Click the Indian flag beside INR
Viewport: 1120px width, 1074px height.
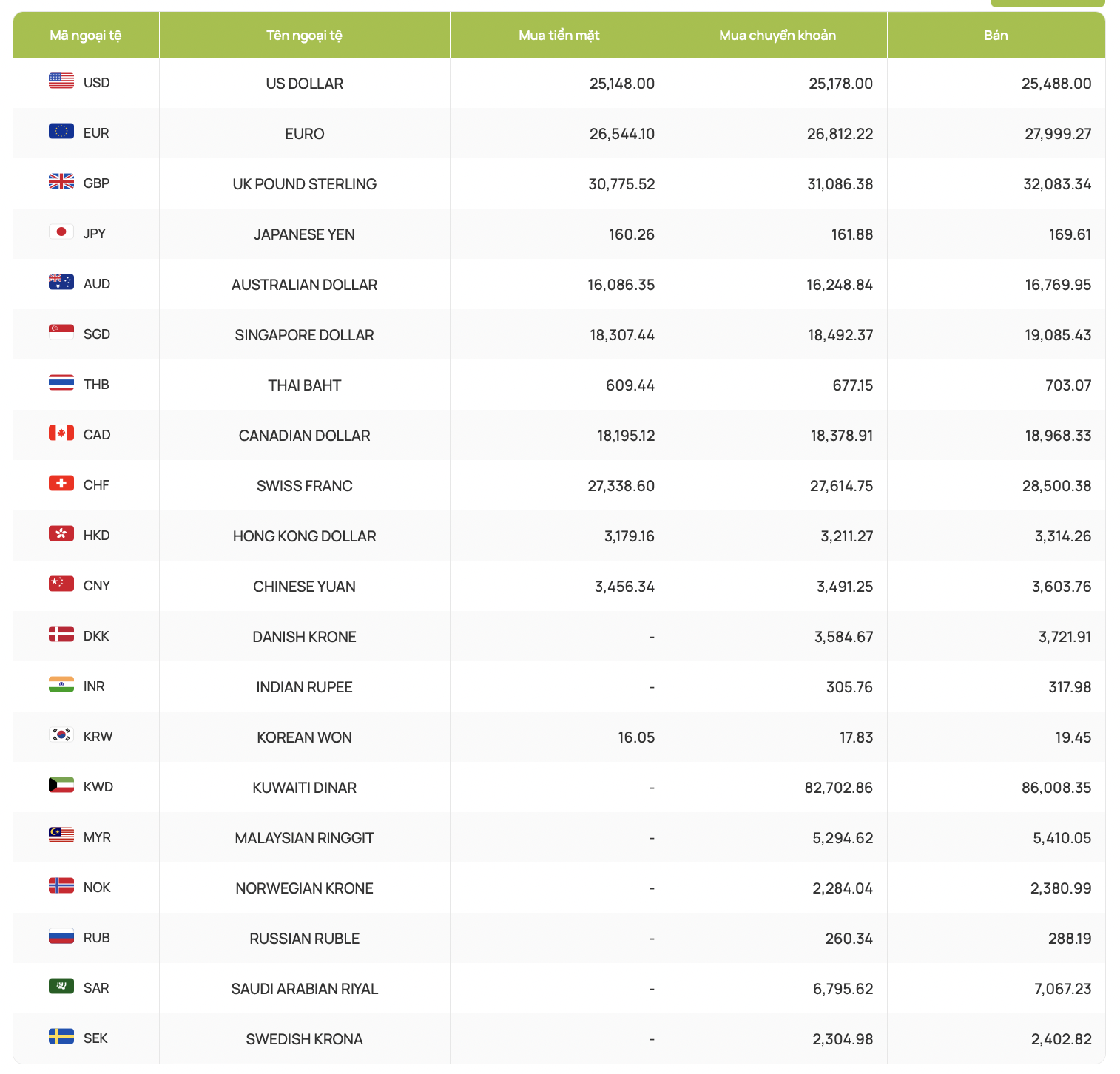[61, 684]
